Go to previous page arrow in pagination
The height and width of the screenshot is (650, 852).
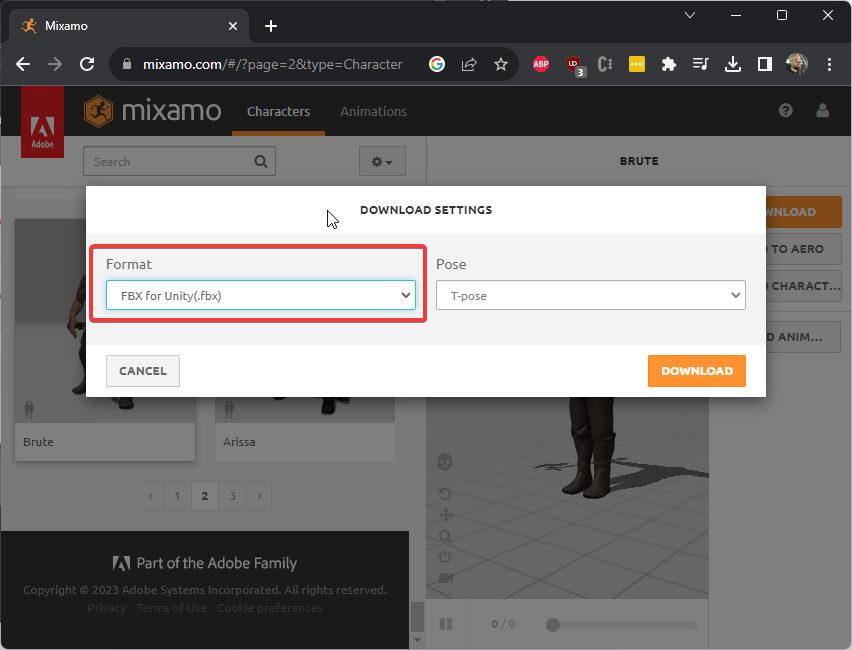pyautogui.click(x=151, y=496)
